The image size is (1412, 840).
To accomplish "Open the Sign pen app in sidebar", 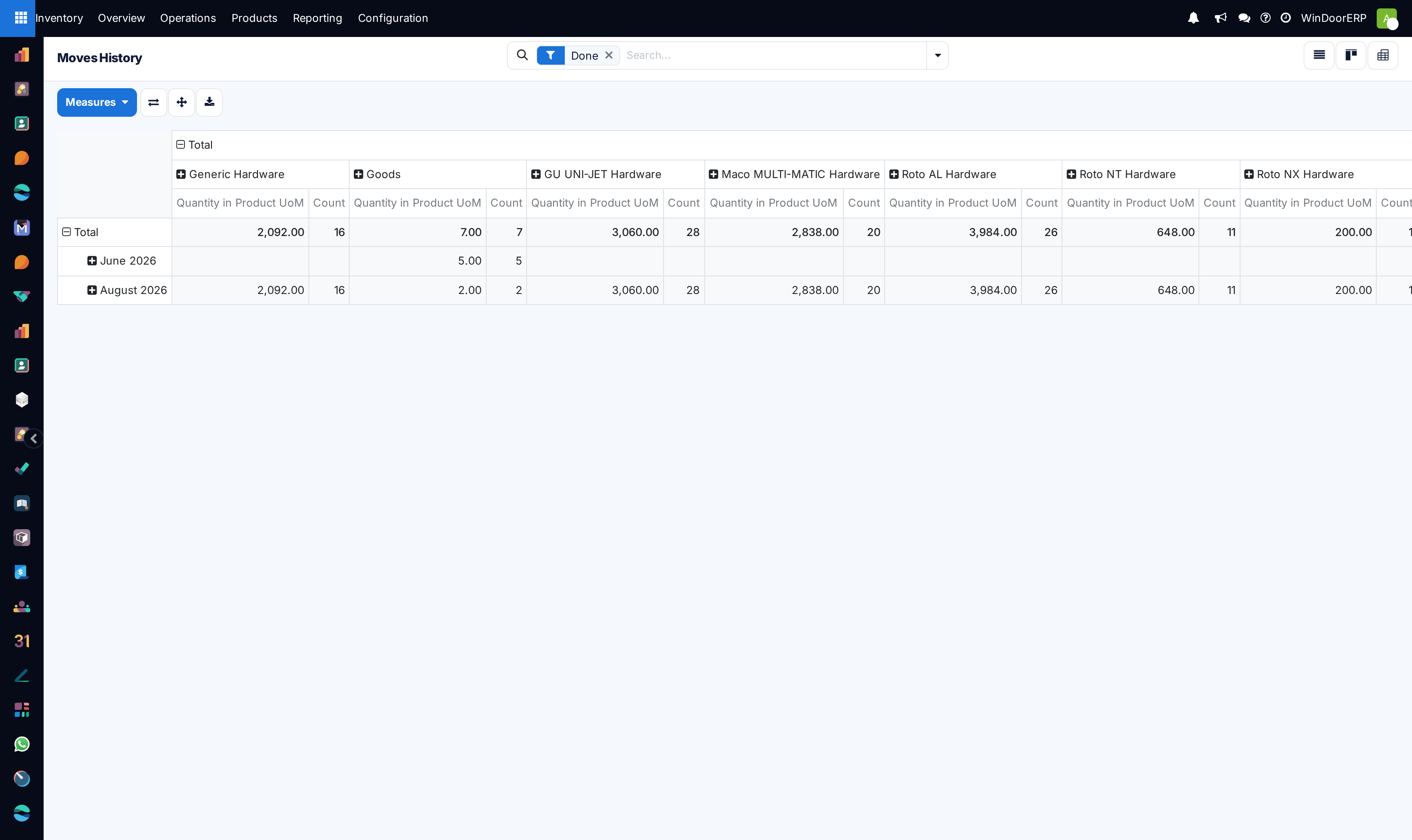I will point(21,676).
